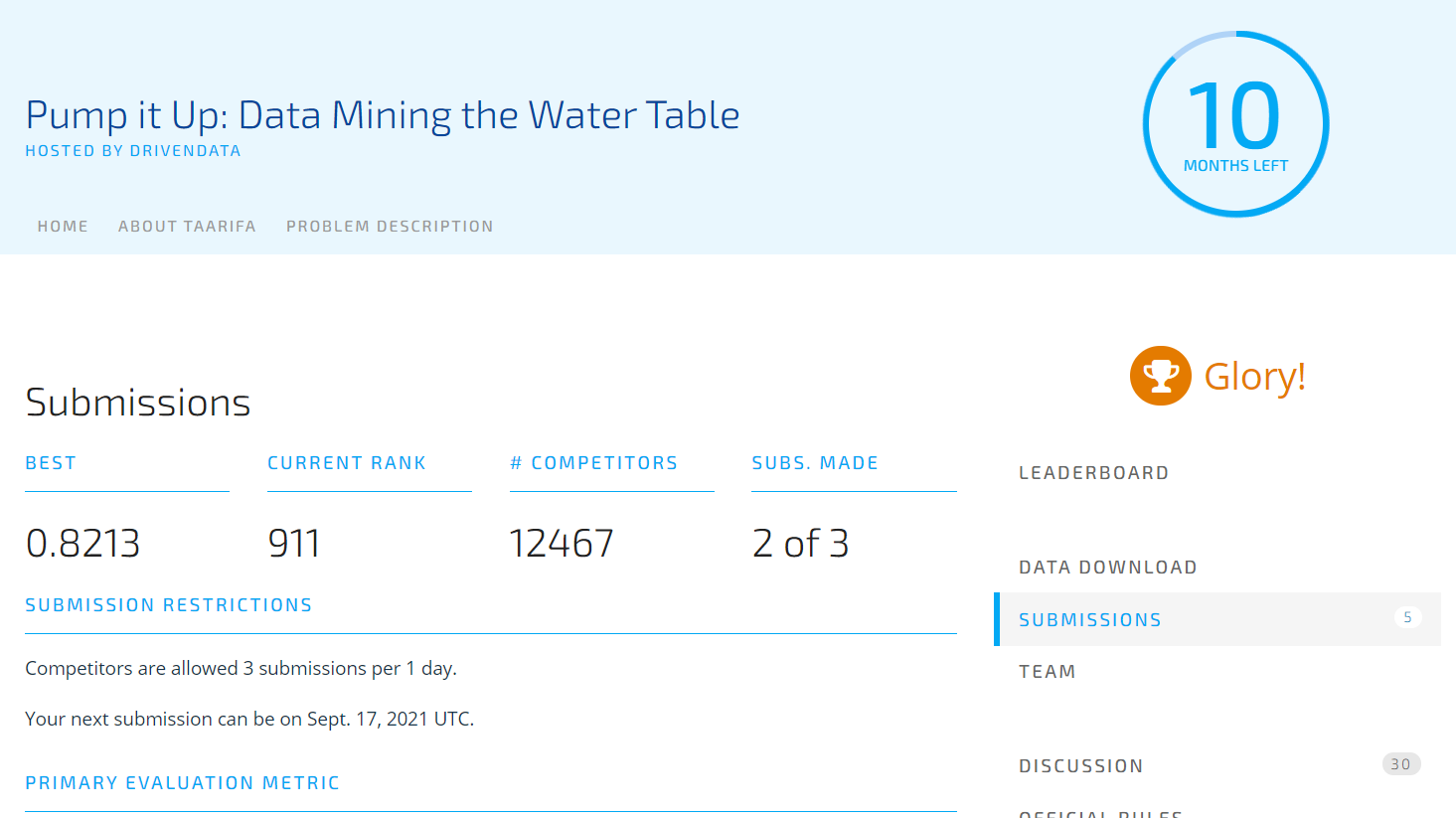Click the orange trophy Glory icon
Image resolution: width=1456 pixels, height=818 pixels.
coord(1160,376)
